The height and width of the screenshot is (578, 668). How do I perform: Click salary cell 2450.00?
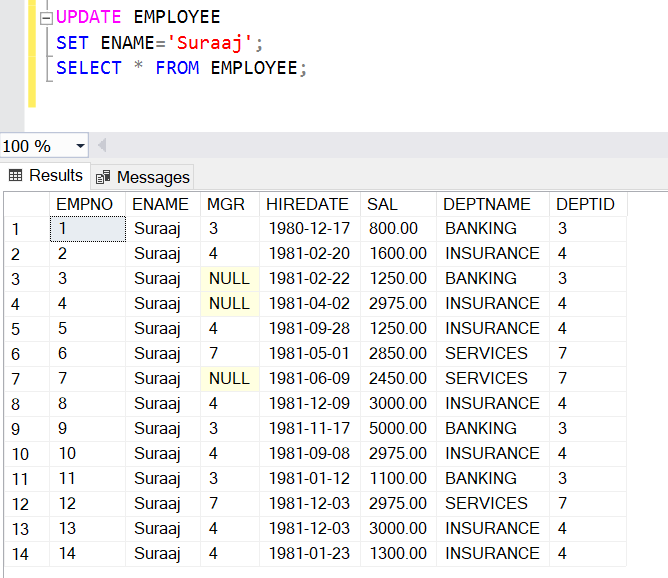tap(398, 379)
